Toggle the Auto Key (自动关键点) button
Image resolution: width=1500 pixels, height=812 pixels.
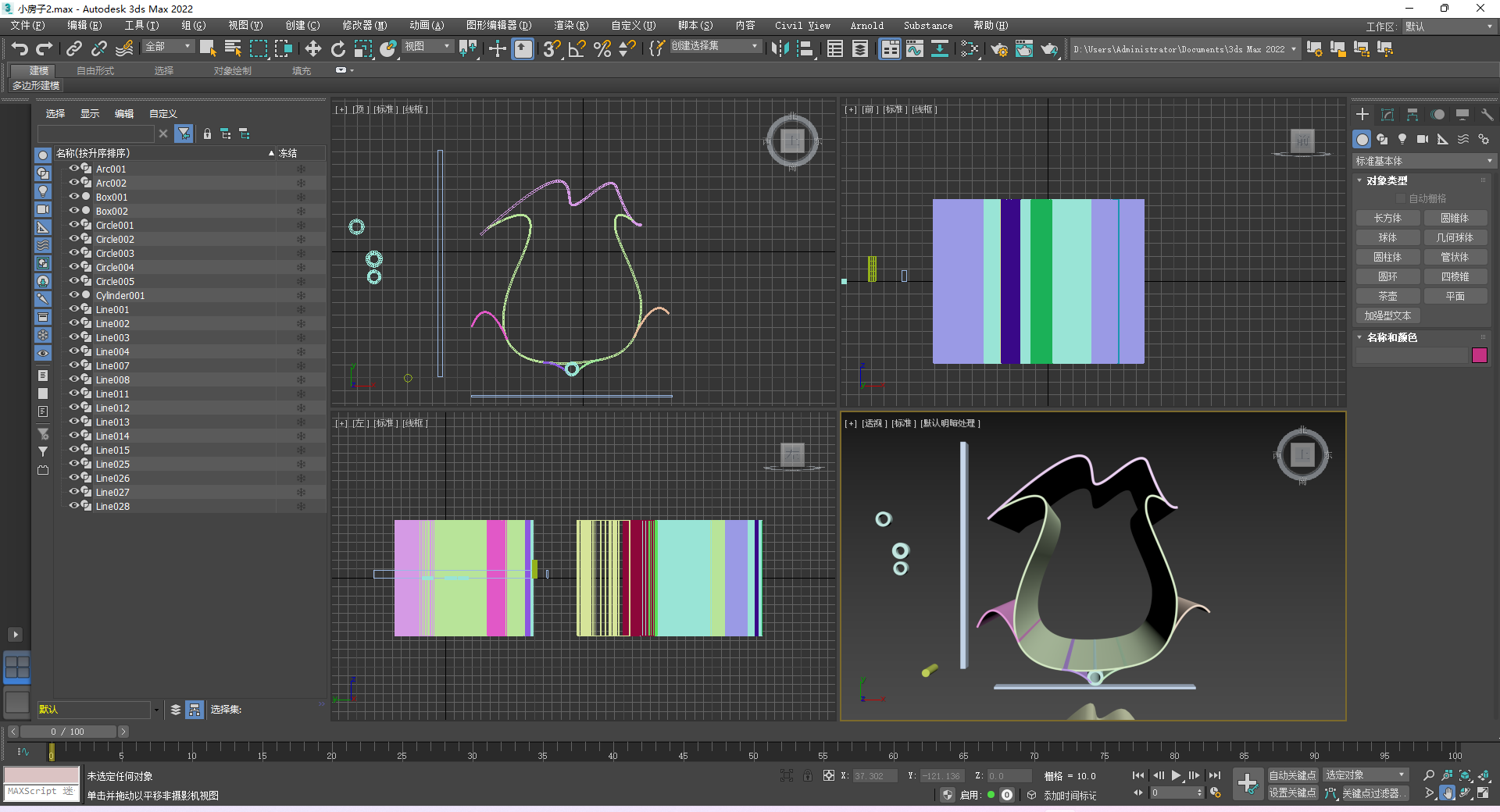pos(1292,775)
